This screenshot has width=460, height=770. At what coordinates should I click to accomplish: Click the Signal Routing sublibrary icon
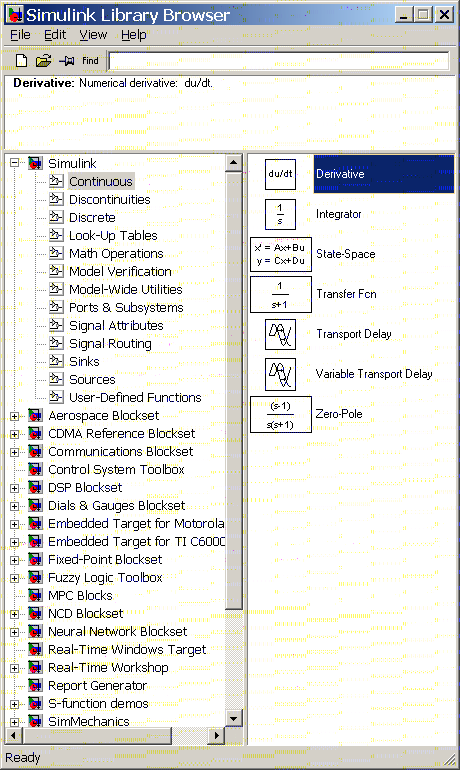click(x=56, y=343)
